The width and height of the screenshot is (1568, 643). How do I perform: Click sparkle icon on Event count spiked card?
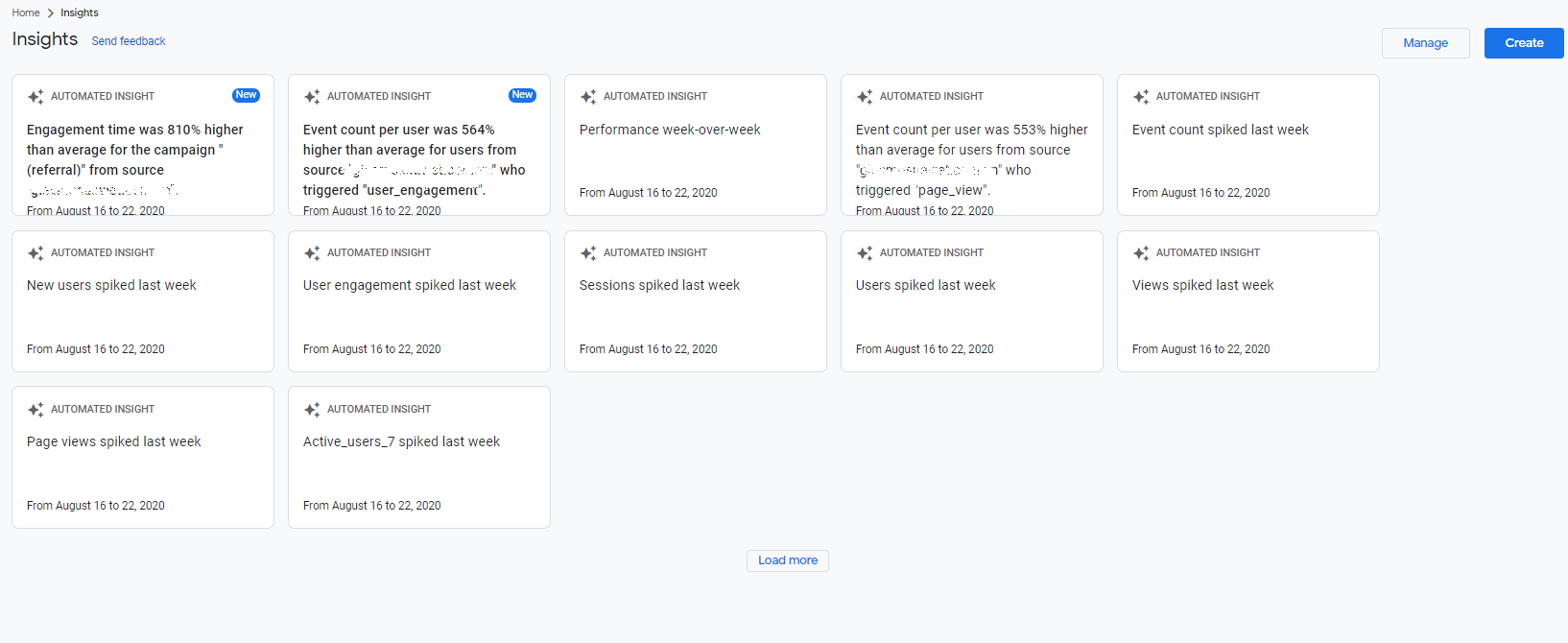pyautogui.click(x=1141, y=97)
